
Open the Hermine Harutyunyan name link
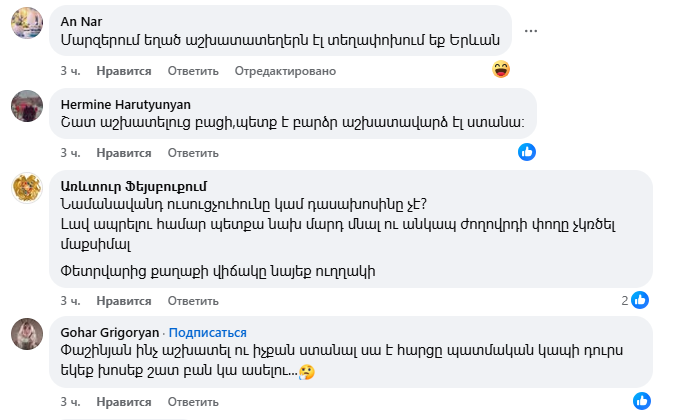(x=125, y=103)
